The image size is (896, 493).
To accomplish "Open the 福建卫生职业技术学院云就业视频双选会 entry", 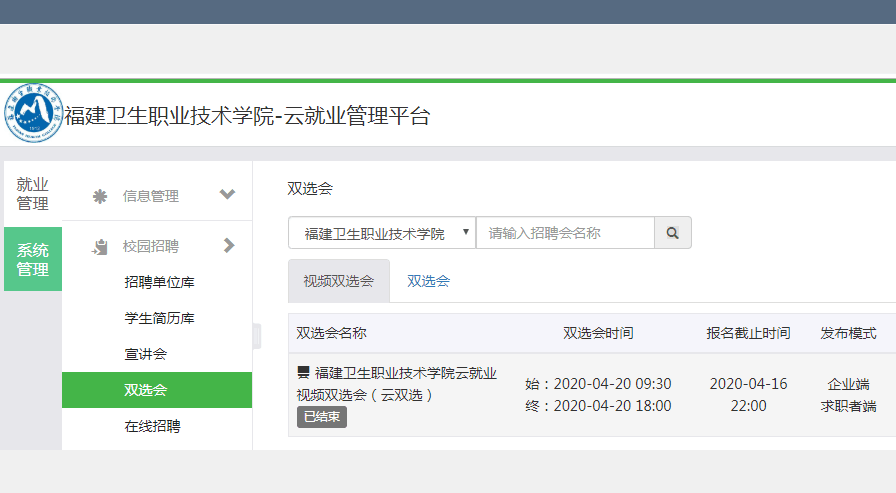I will pyautogui.click(x=405, y=383).
